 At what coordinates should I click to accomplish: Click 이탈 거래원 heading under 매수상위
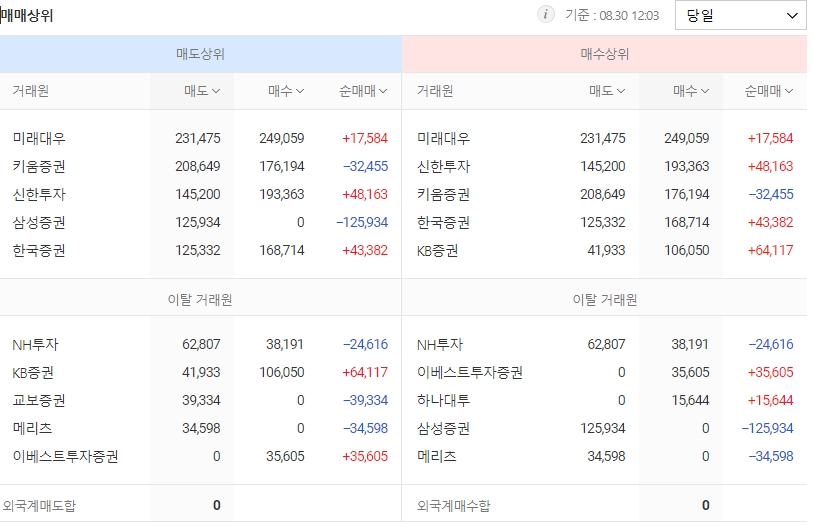[x=605, y=300]
